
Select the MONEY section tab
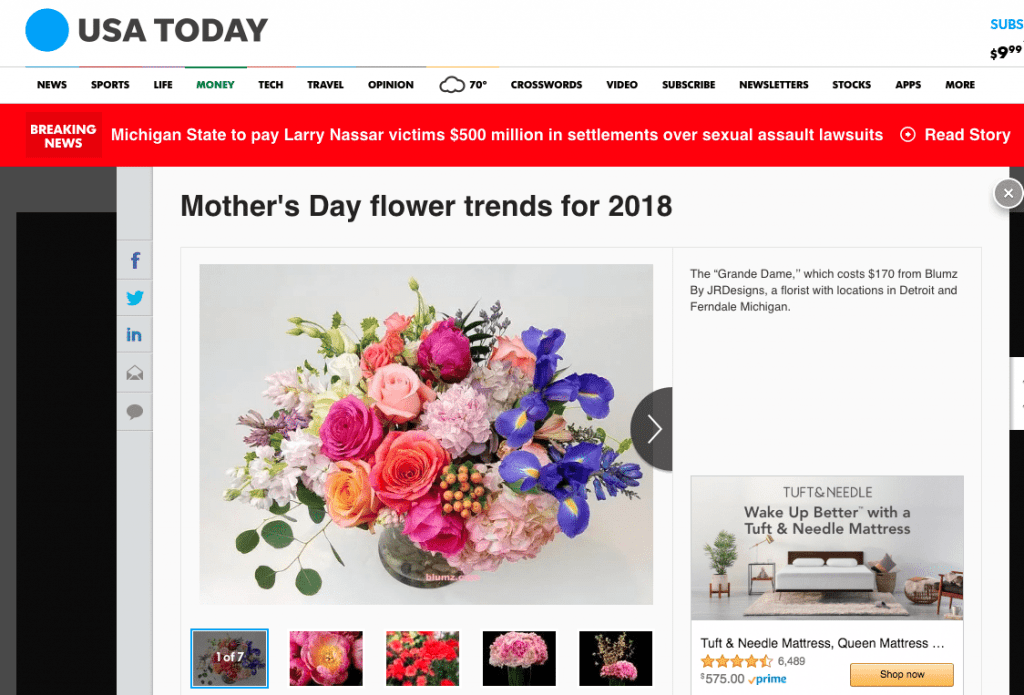tap(215, 85)
